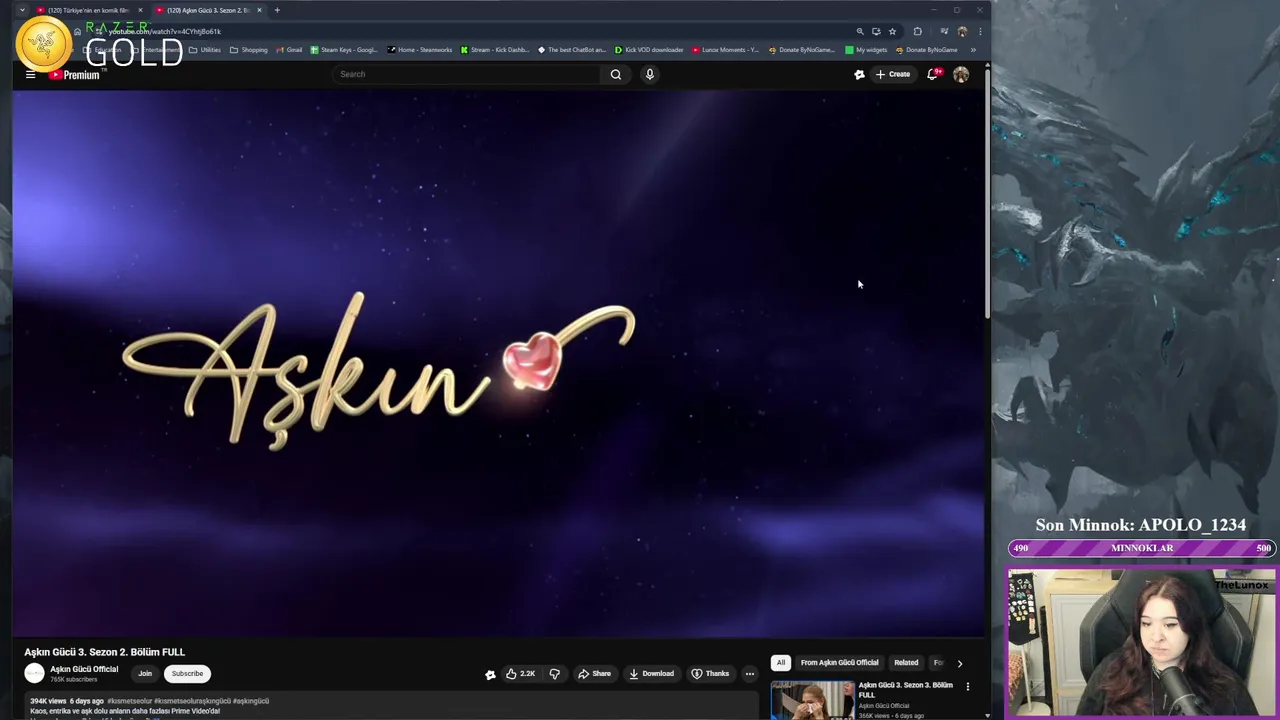Select the Related filter chip
1280x720 pixels.
[x=906, y=662]
